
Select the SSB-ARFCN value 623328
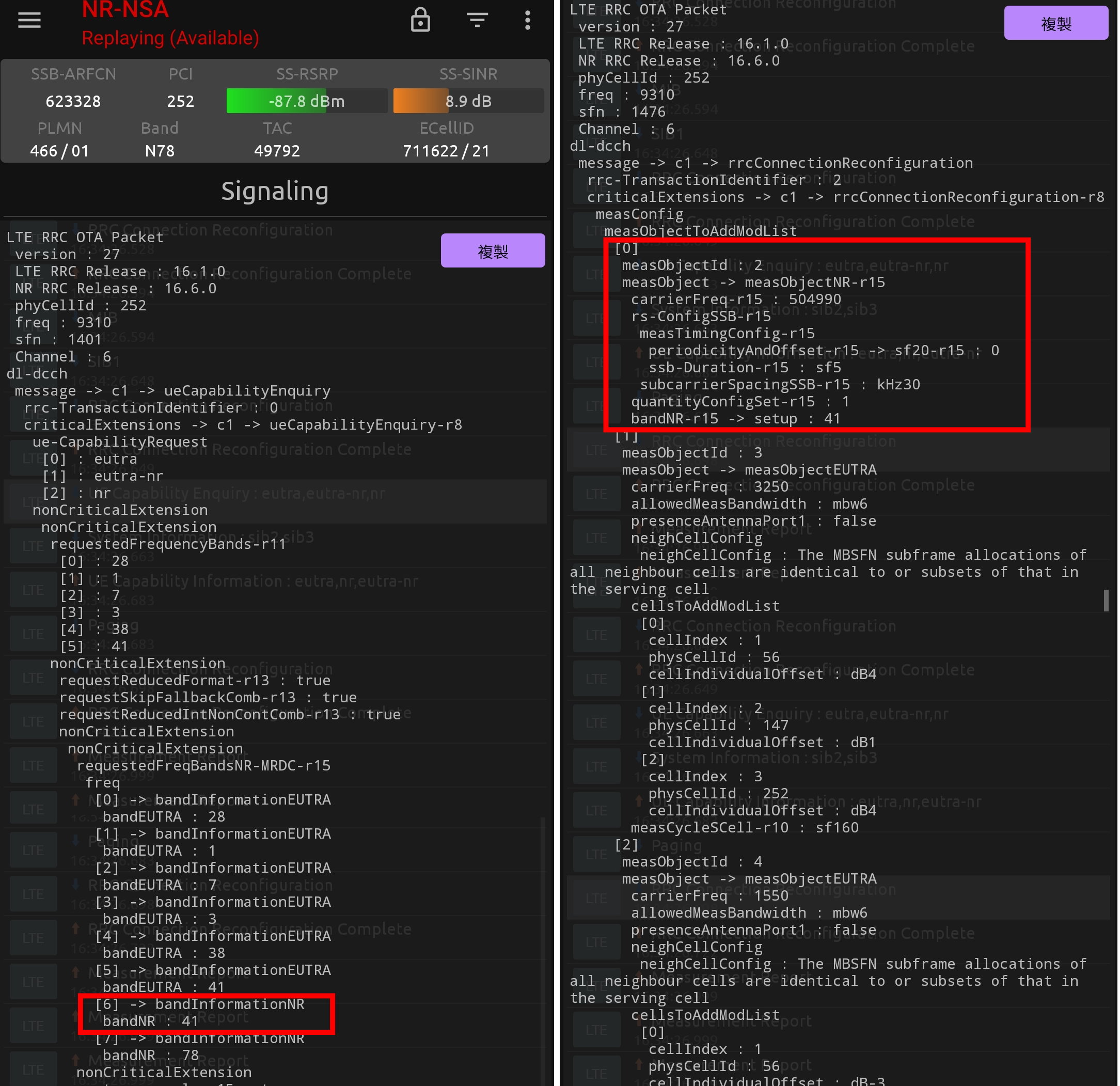click(x=73, y=101)
